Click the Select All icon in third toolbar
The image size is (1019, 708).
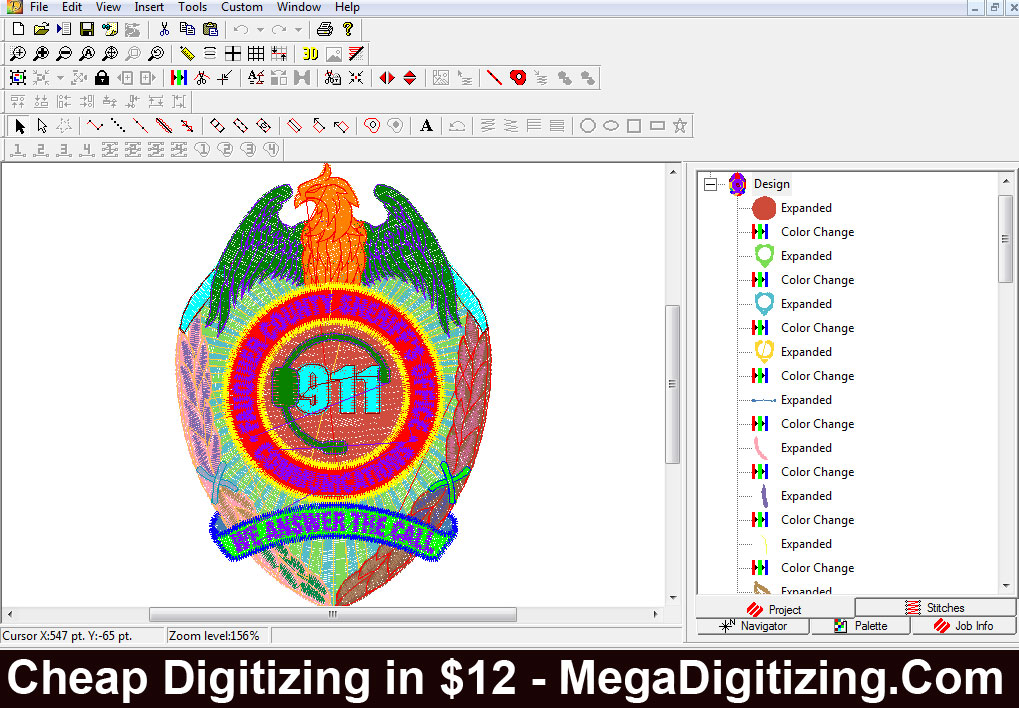(x=18, y=78)
